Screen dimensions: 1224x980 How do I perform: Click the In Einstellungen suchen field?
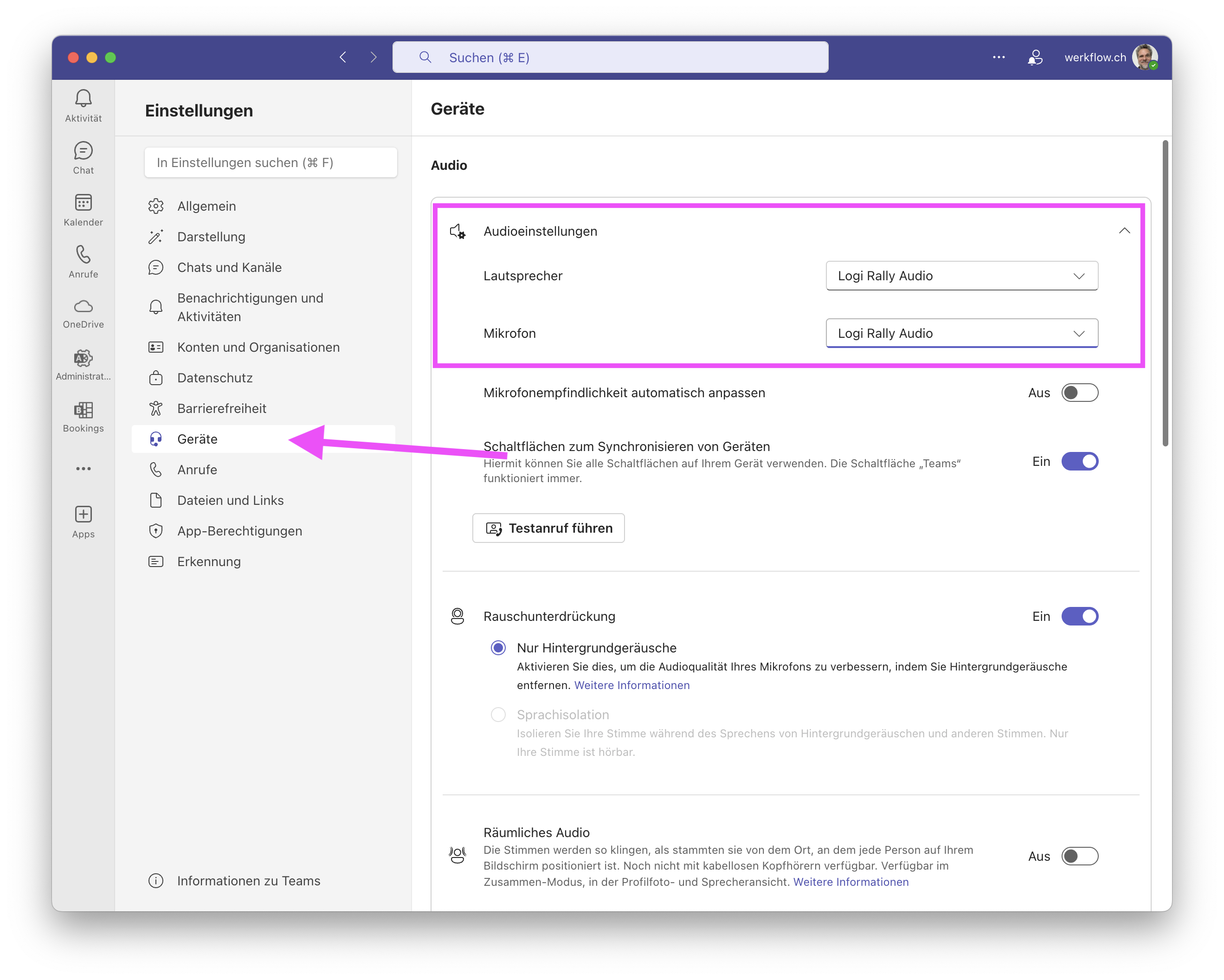(270, 163)
